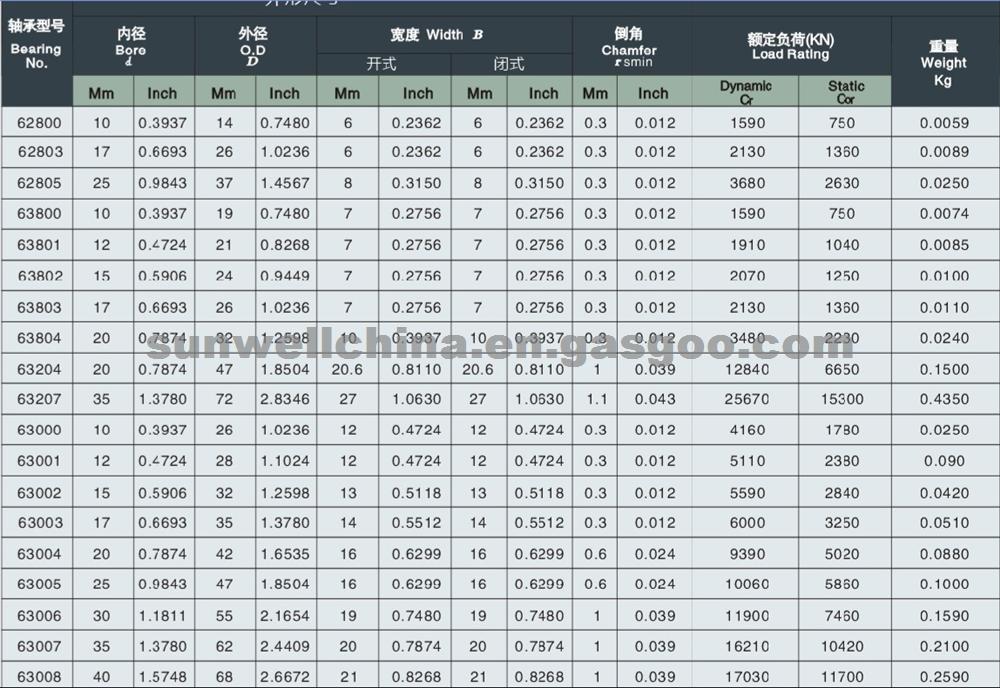Viewport: 1000px width, 688px height.
Task: Select weight value 0.0085
Action: tap(944, 245)
